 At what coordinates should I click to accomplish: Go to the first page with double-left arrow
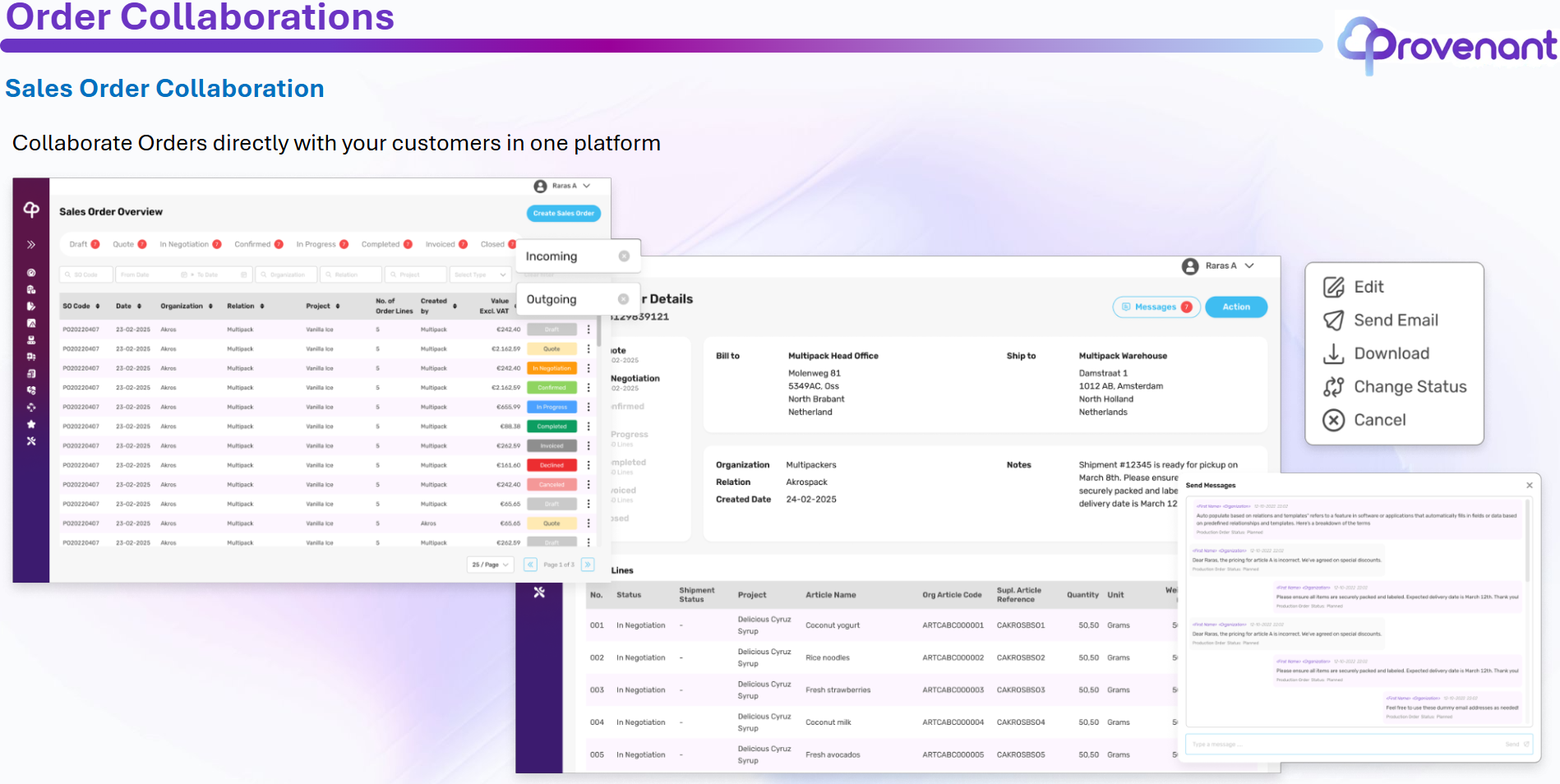[x=530, y=565]
